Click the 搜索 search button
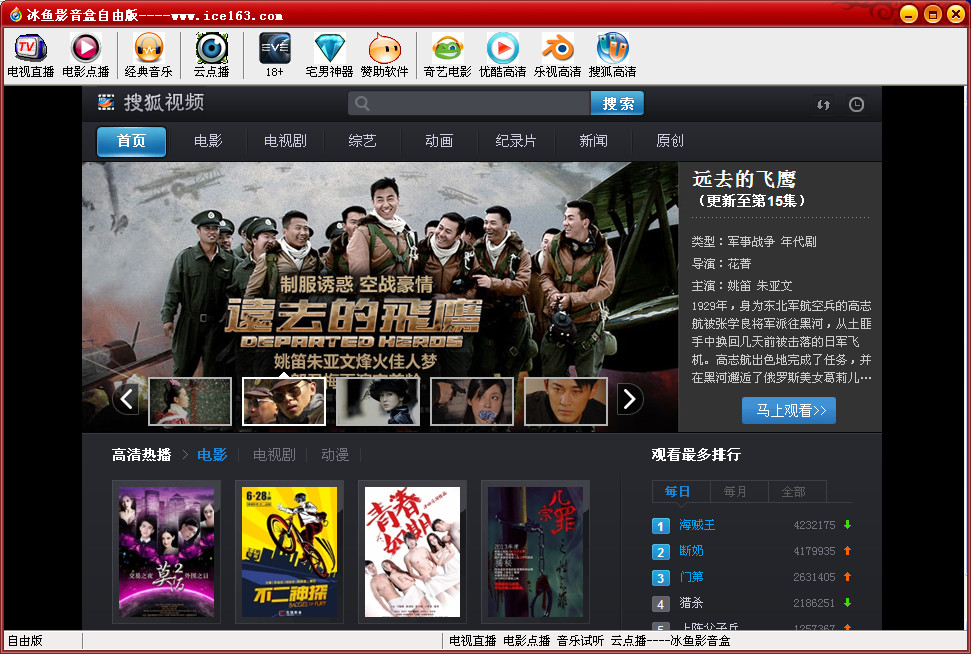This screenshot has height=654, width=971. [617, 103]
